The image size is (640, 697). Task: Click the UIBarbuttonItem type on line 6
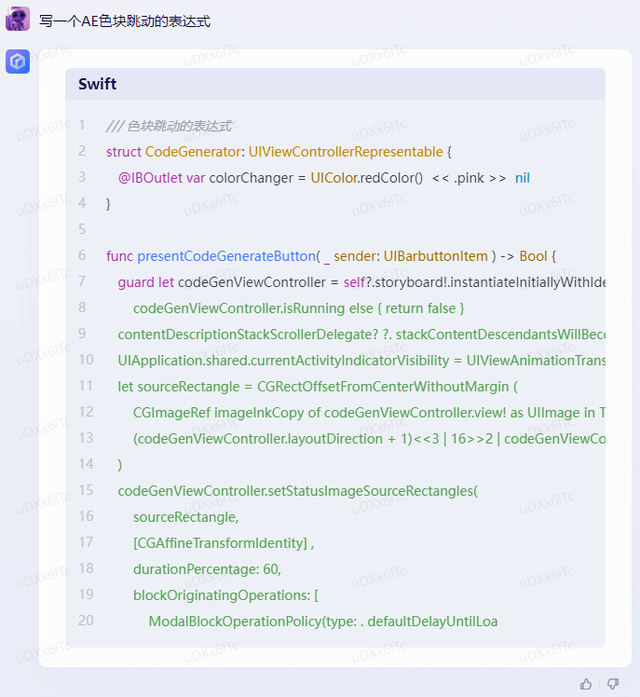coord(436,256)
